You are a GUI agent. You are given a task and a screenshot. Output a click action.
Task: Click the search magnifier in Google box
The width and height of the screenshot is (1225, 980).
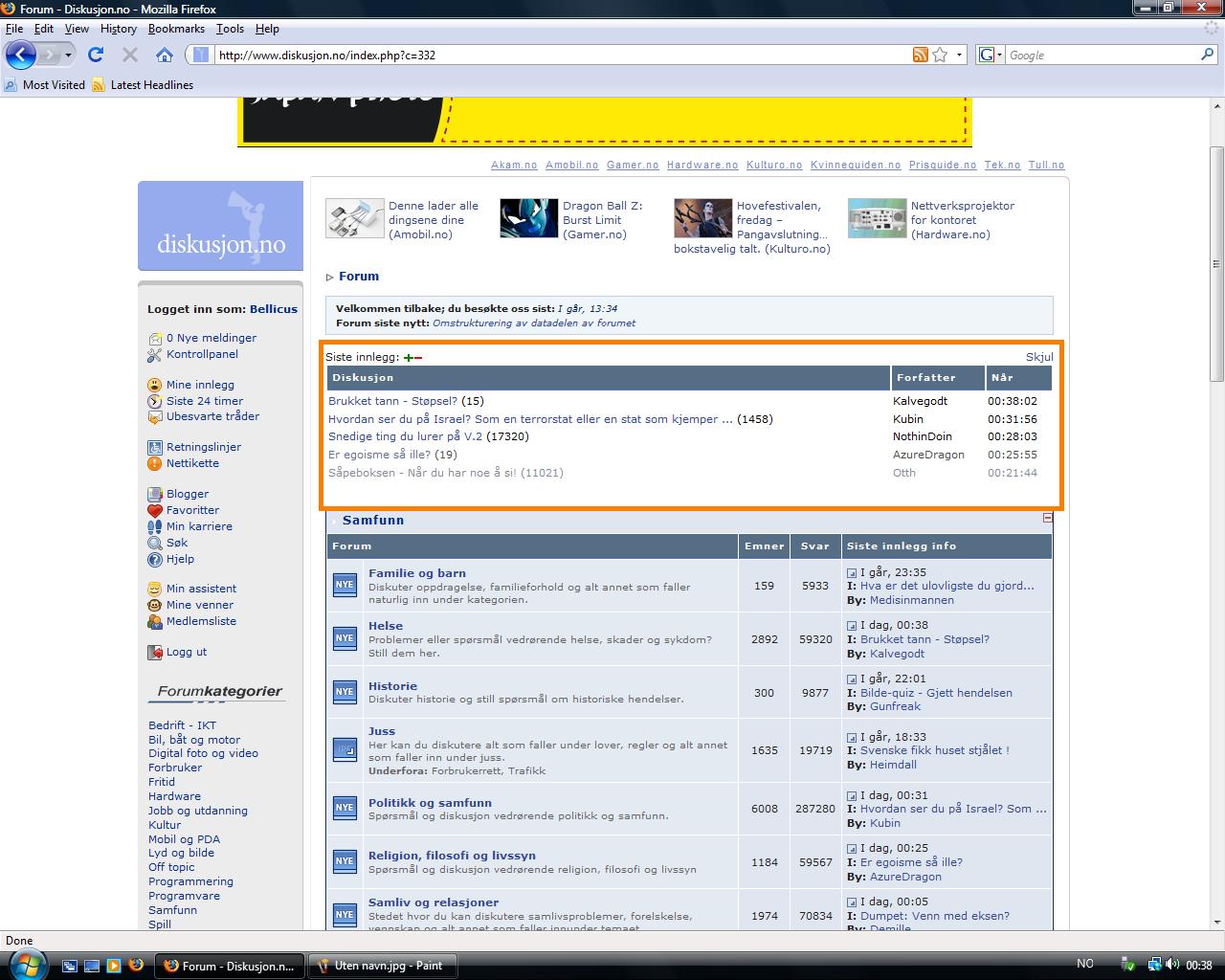1208,55
